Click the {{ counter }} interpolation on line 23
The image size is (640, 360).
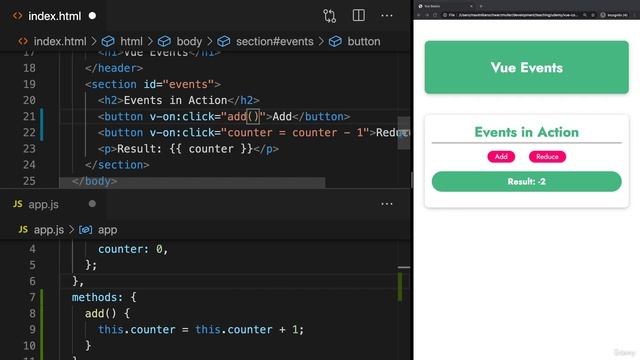coord(211,149)
